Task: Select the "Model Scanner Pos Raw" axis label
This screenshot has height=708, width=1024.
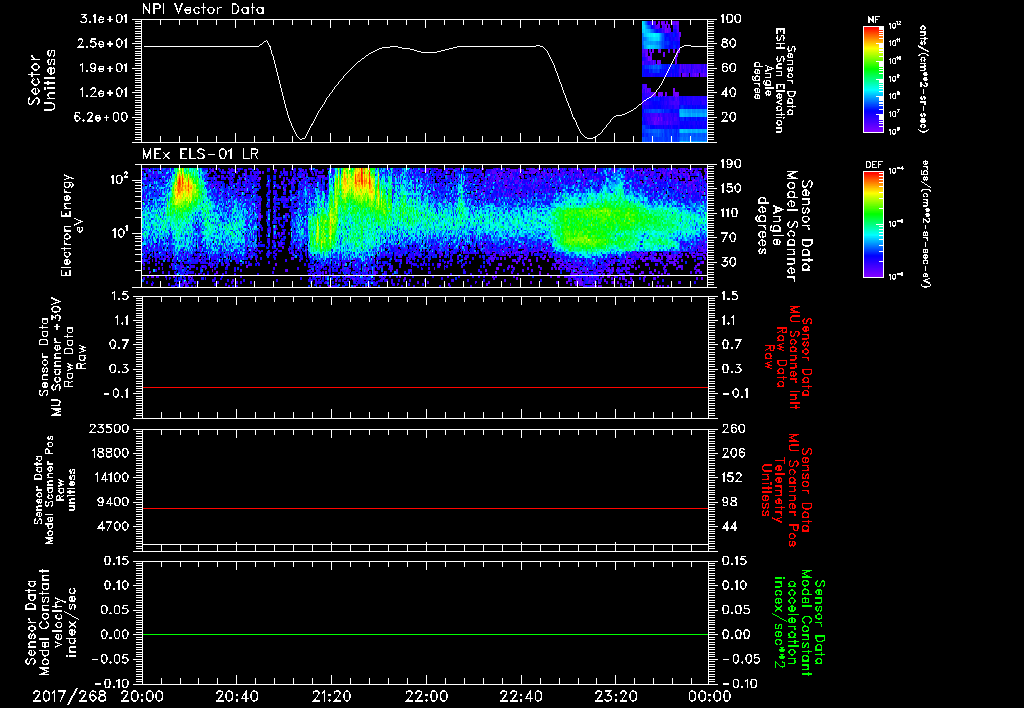Action: click(x=56, y=490)
